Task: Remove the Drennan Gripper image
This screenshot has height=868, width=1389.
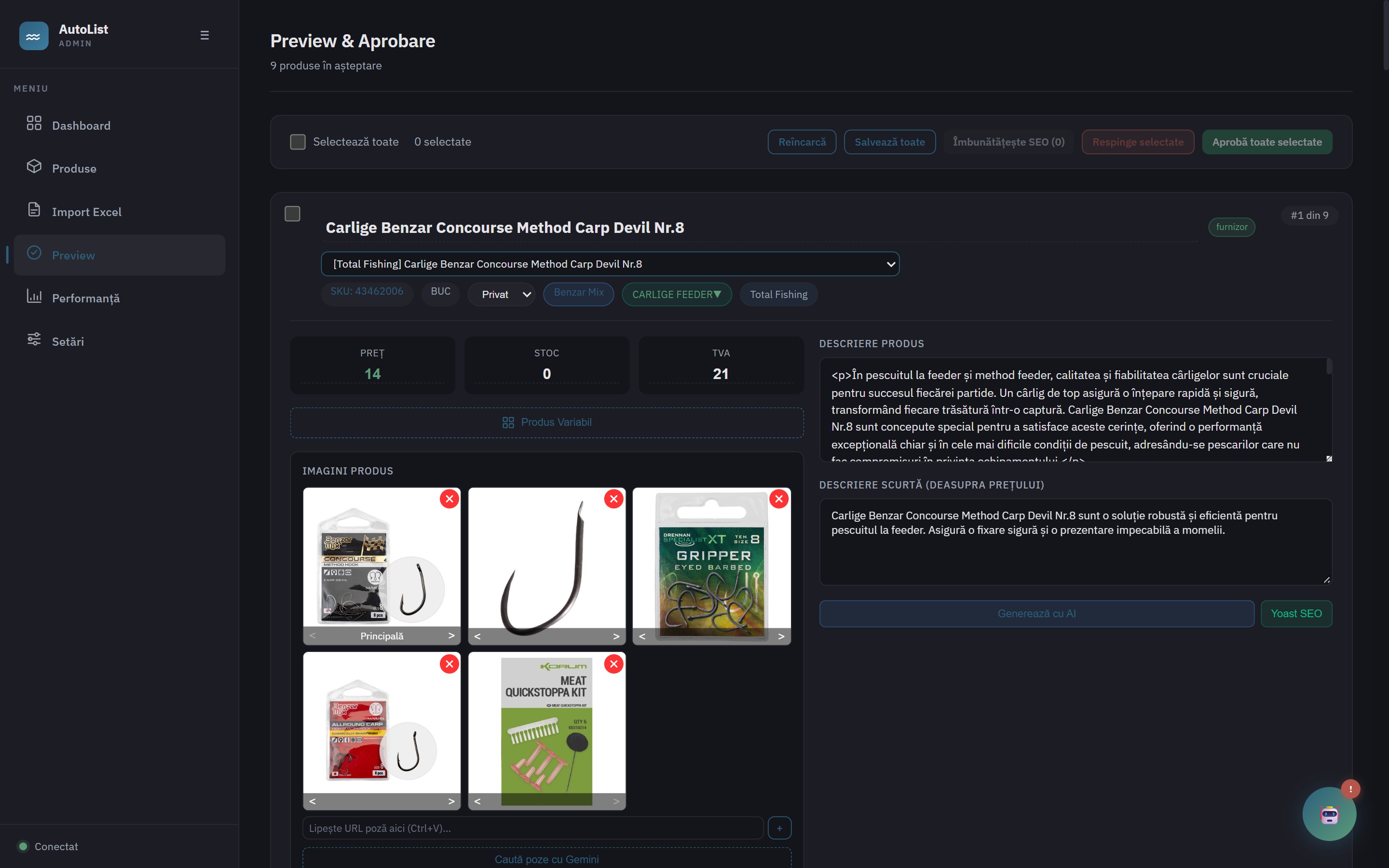Action: 778,499
